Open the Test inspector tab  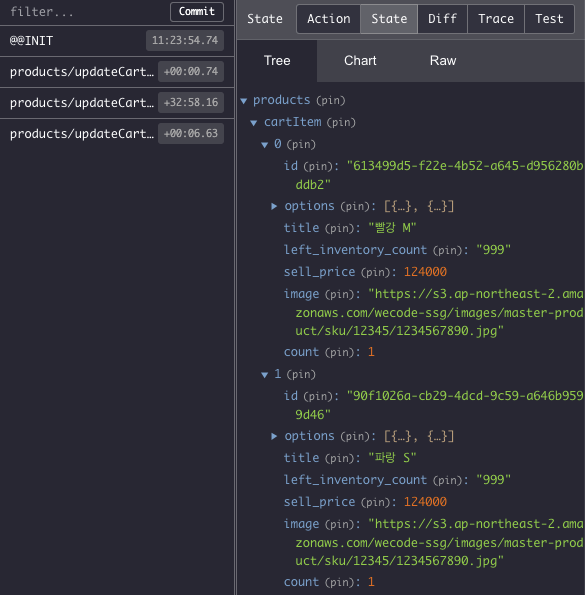click(549, 19)
